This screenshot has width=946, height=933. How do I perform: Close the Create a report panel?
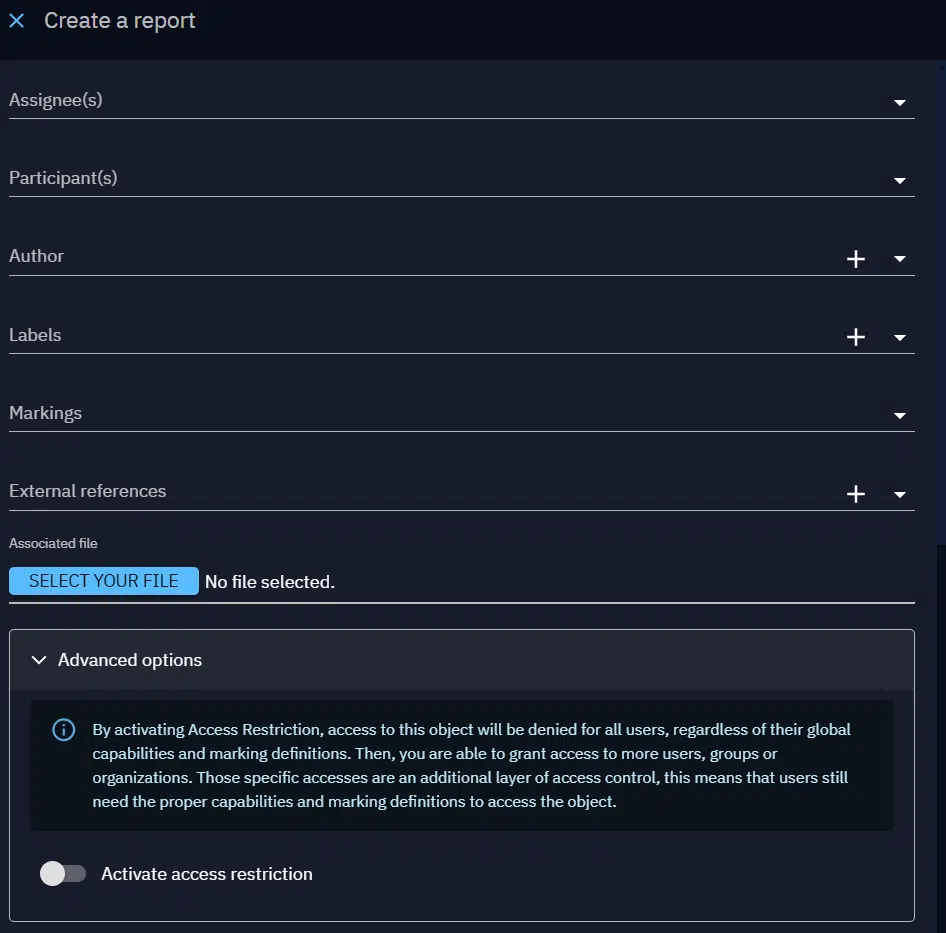(16, 20)
